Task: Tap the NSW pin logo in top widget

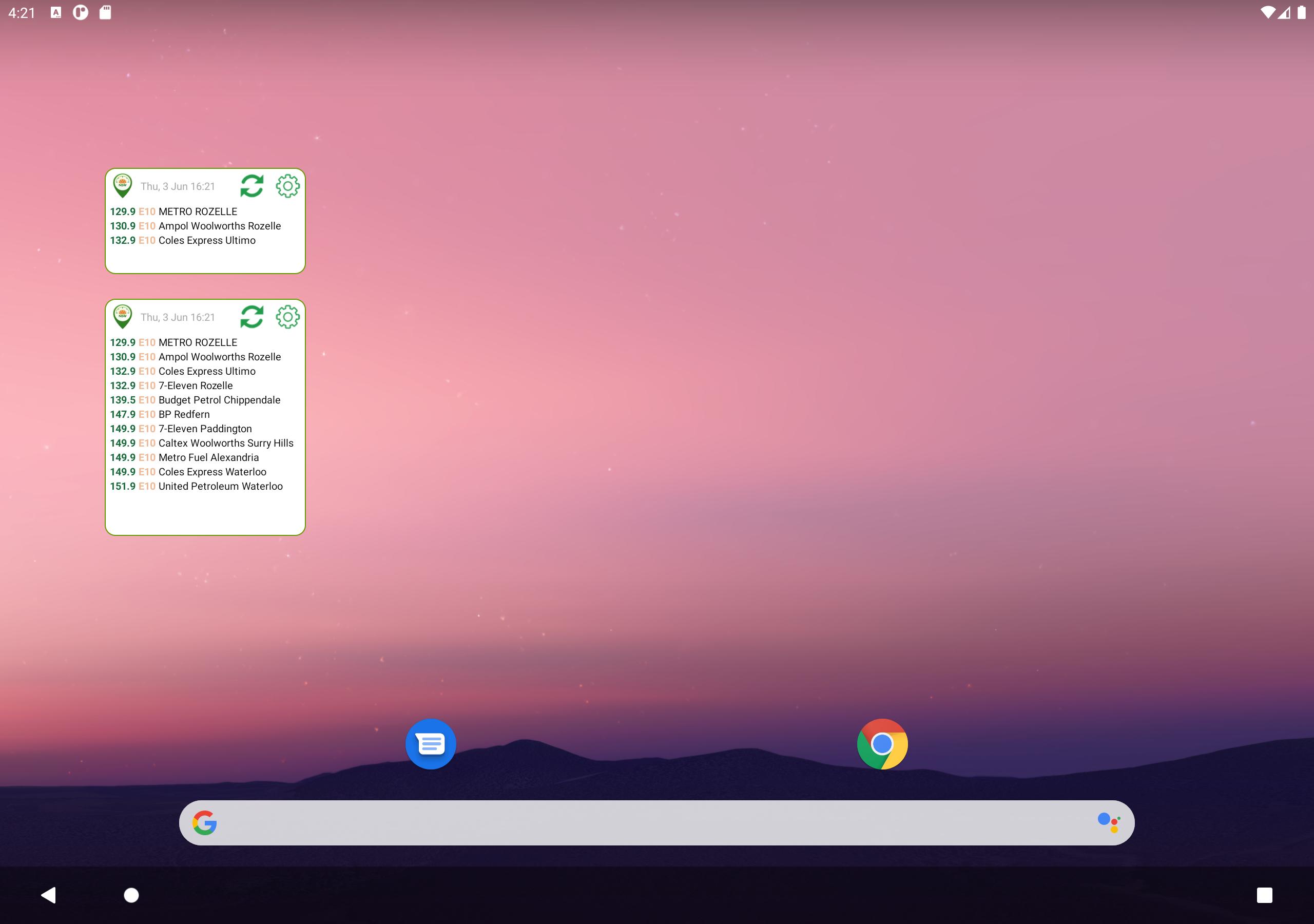Action: [x=123, y=186]
